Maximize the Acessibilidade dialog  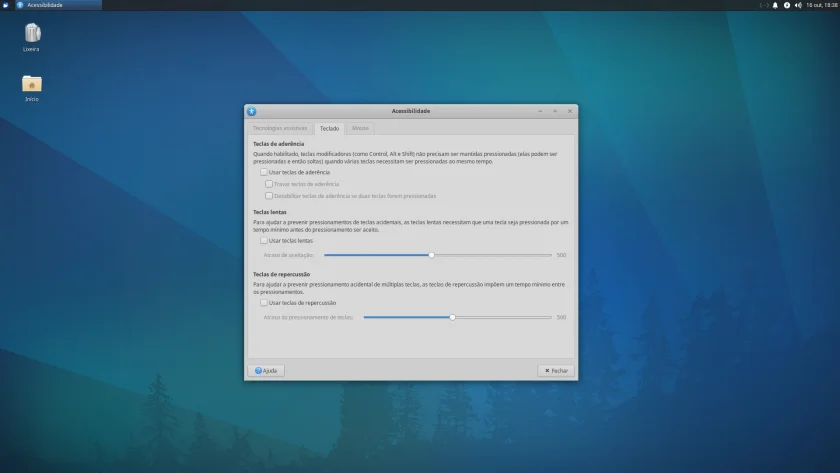pyautogui.click(x=555, y=111)
